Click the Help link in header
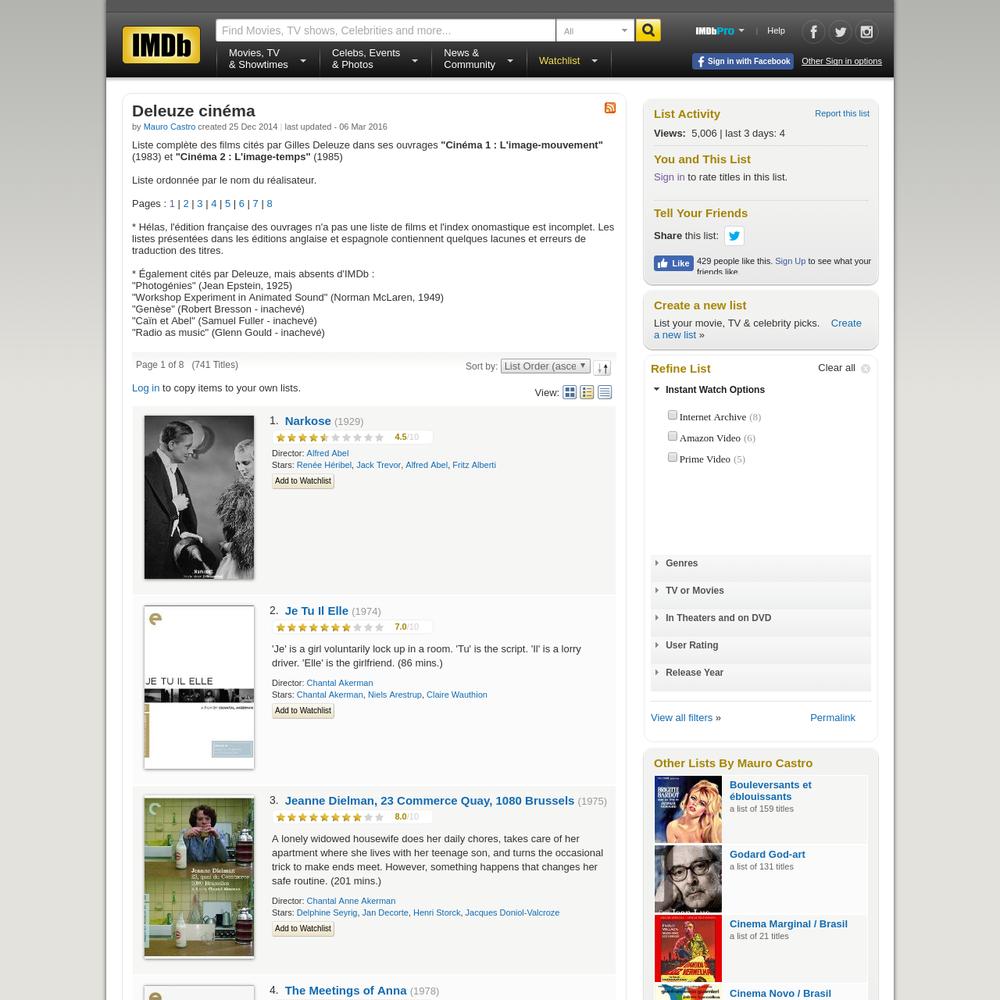The height and width of the screenshot is (1000, 1000). pyautogui.click(x=776, y=31)
